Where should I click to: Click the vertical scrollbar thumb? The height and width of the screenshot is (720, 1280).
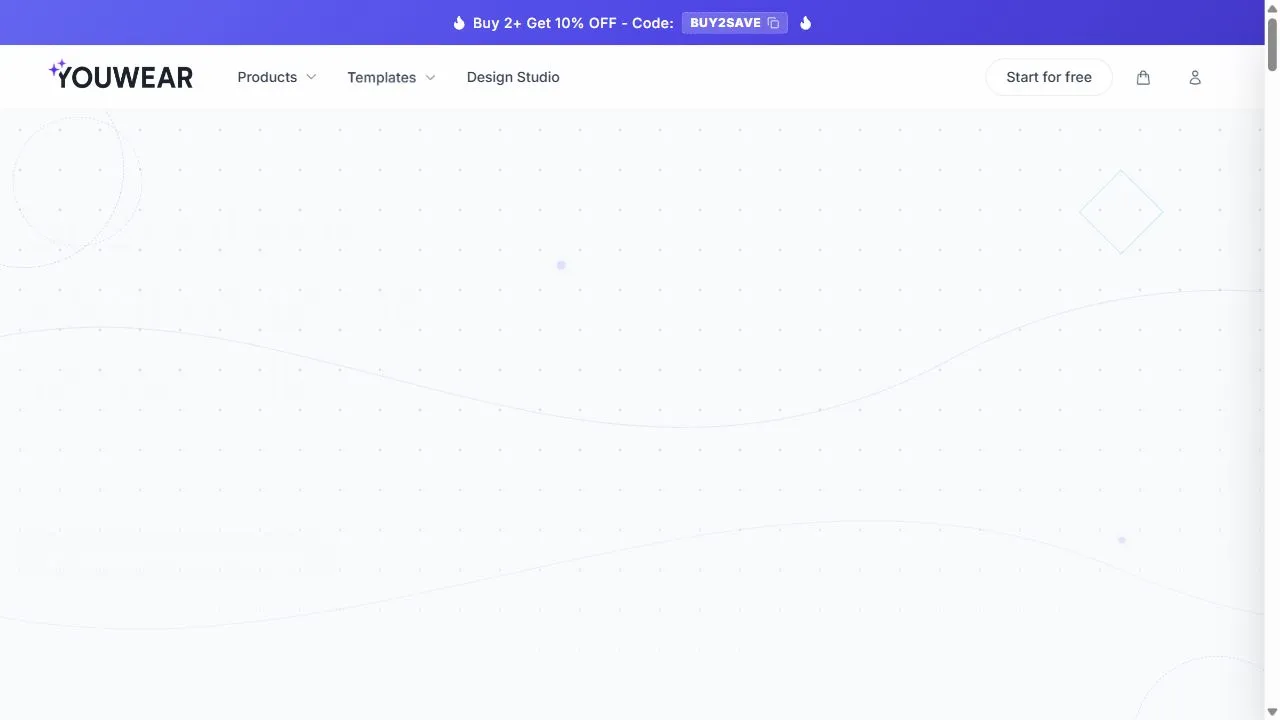tap(1272, 44)
